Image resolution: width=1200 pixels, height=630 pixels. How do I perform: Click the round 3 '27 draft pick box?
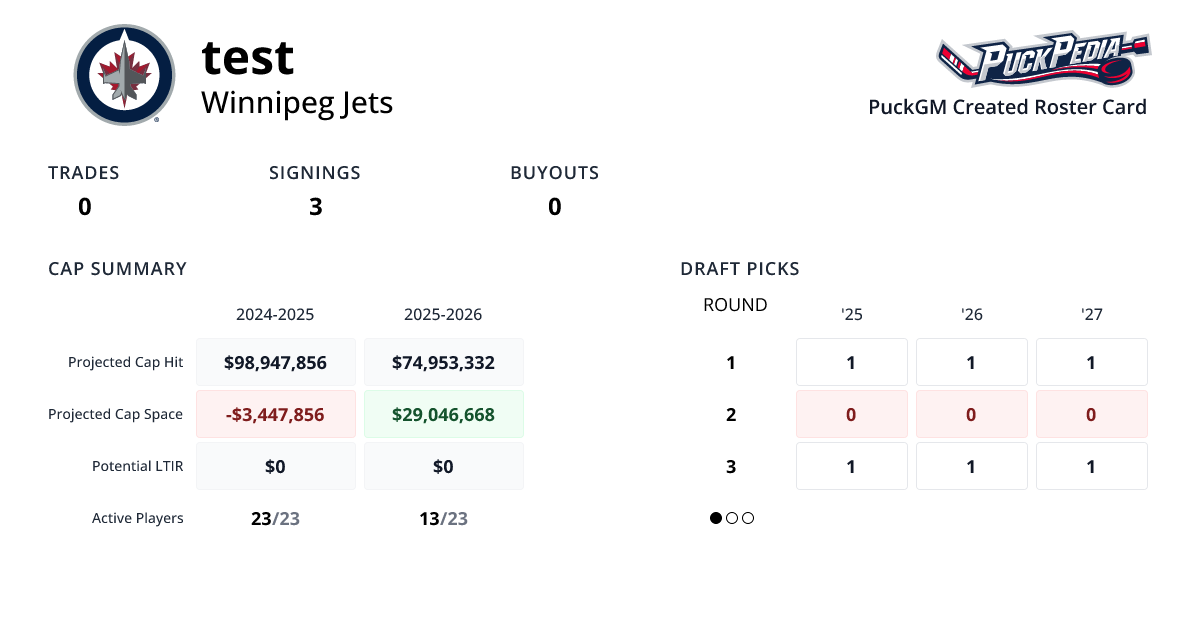1091,466
